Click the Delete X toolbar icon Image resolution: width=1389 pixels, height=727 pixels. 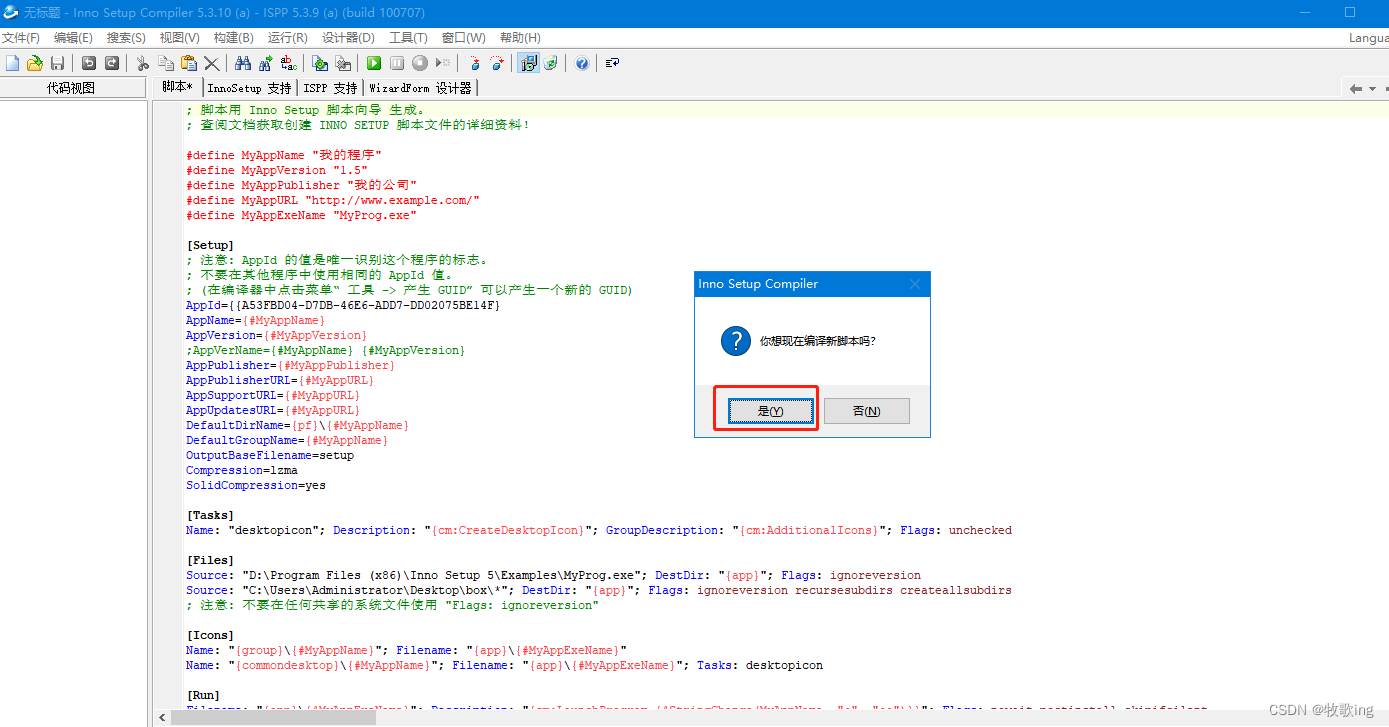tap(211, 63)
